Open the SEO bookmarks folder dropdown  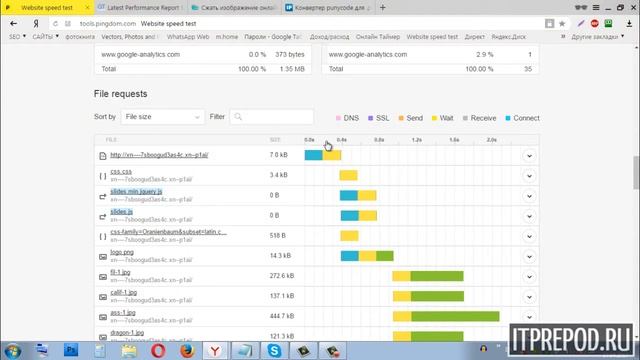(x=17, y=37)
